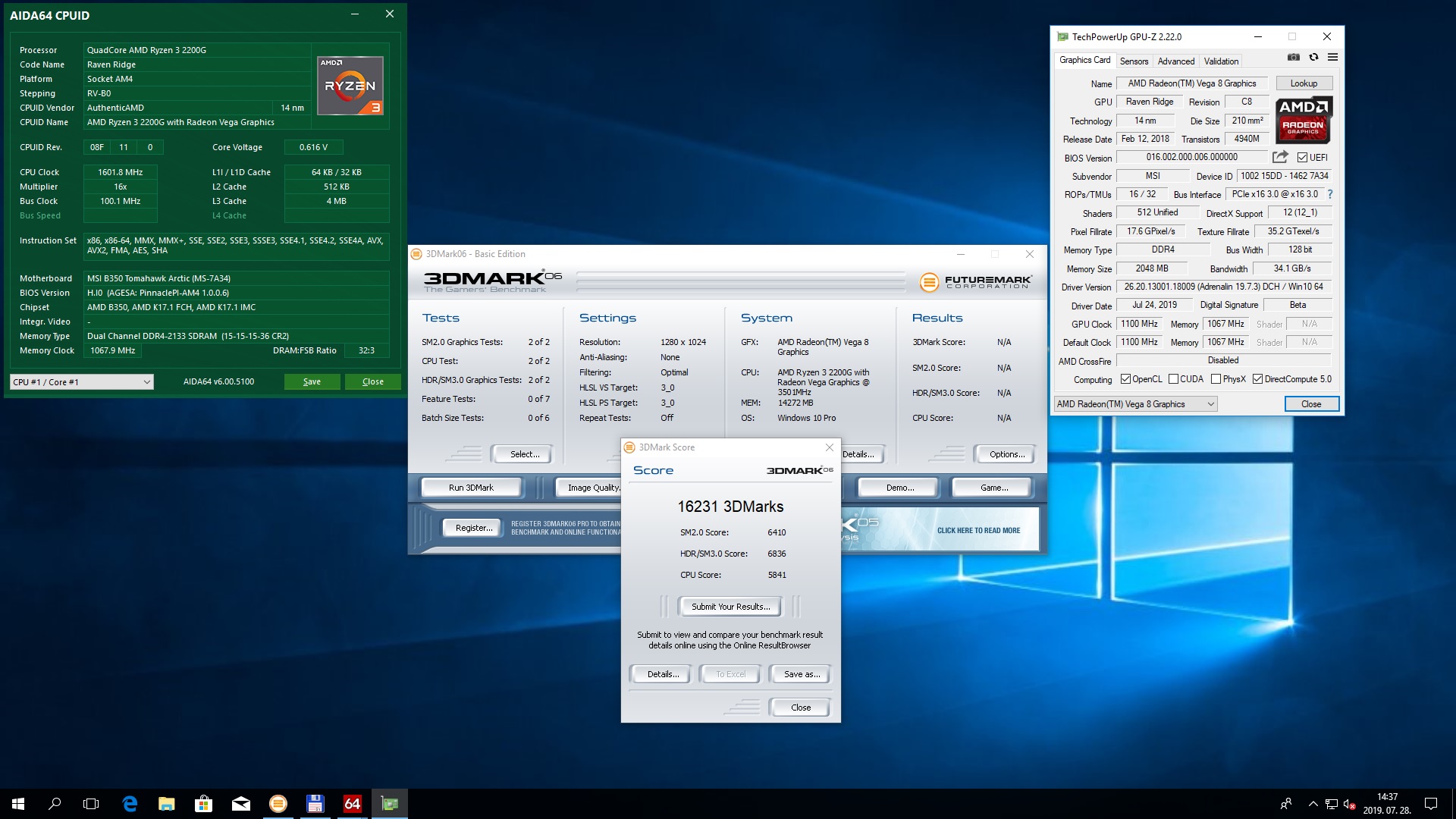The width and height of the screenshot is (1456, 819).
Task: Open the AIDA64 taskbar icon
Action: pos(353,804)
